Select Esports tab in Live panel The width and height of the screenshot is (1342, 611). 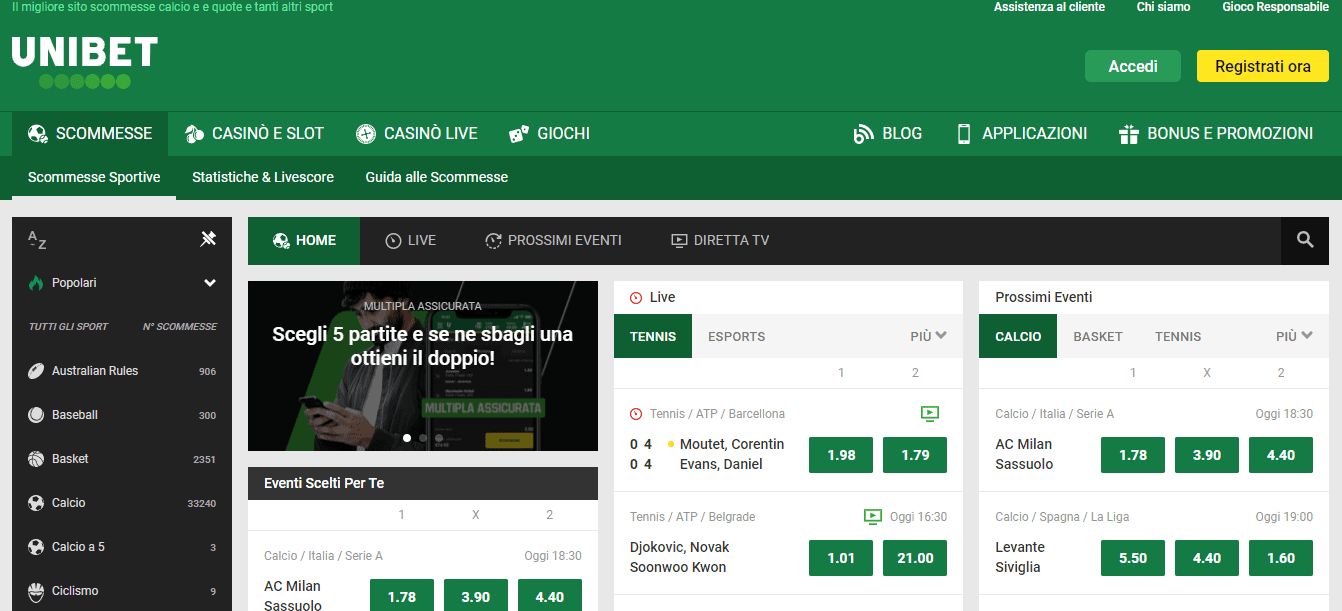pos(737,336)
